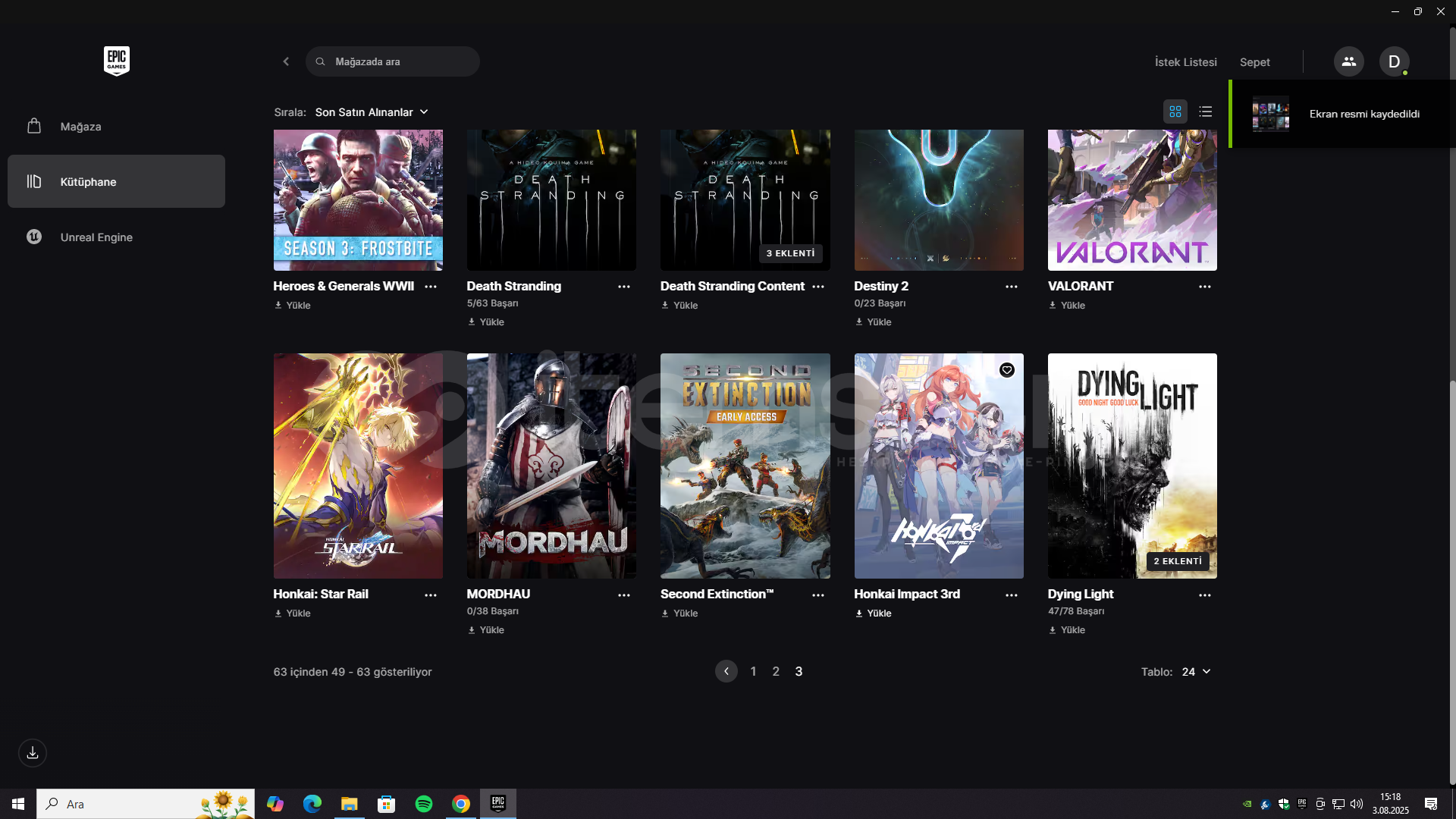Switch to grid view layout
Screen dimensions: 1456x819
pos(1175,111)
